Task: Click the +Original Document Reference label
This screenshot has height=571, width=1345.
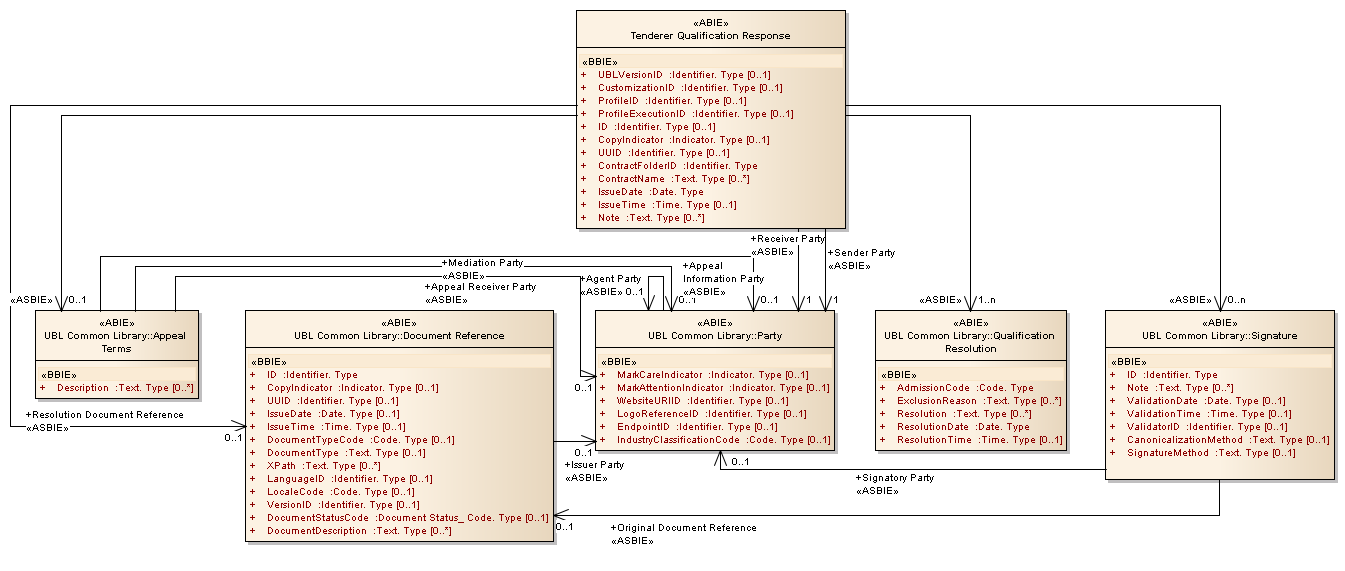Action: point(683,528)
